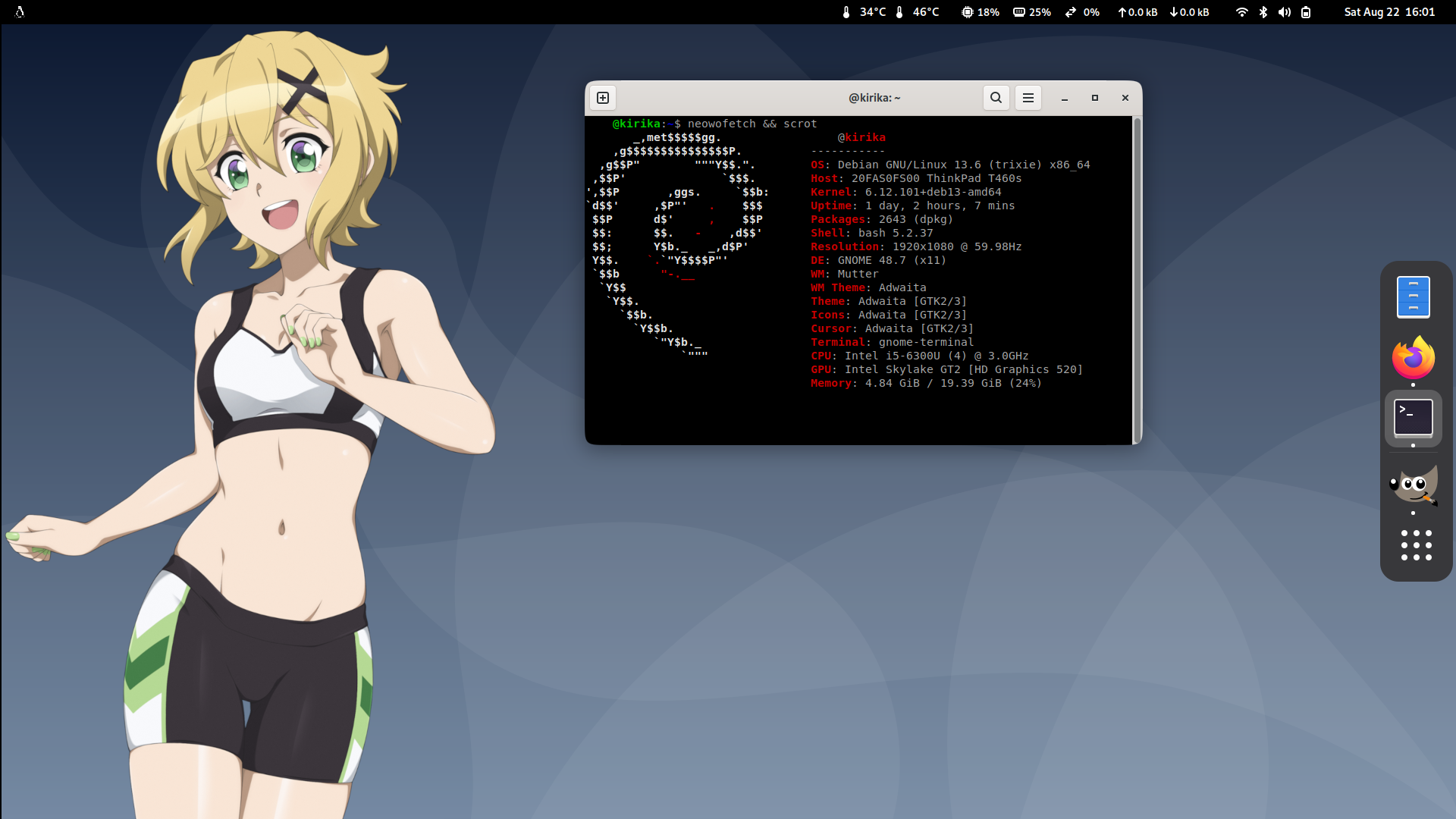
Task: Click the DE 'GNOME 48.7' line
Action: coord(879,260)
